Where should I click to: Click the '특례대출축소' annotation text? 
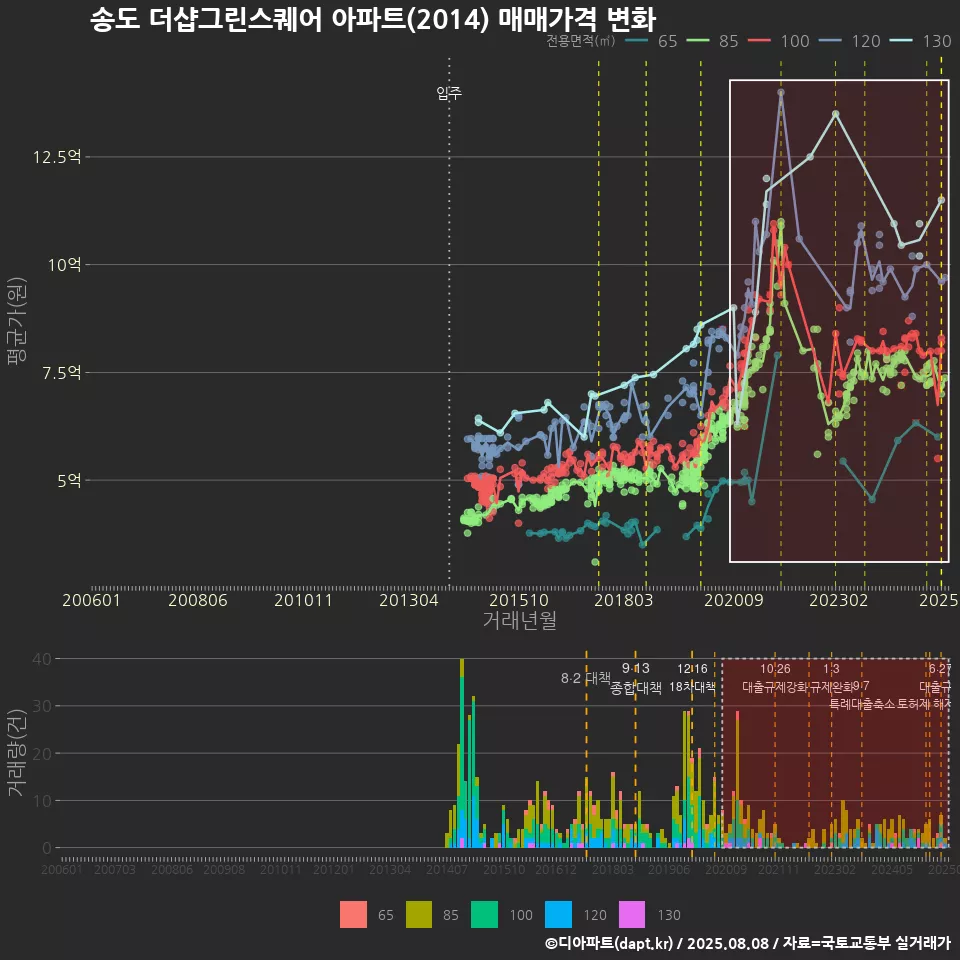pos(862,704)
